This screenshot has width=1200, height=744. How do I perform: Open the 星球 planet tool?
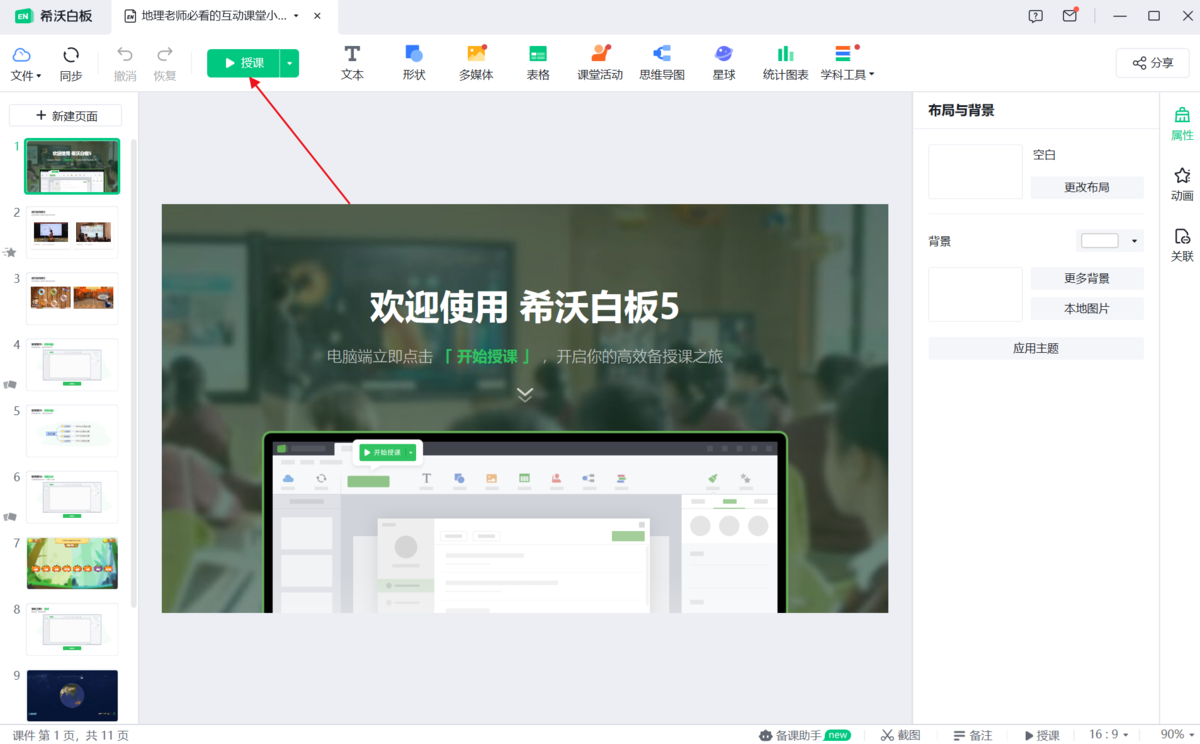[x=724, y=63]
